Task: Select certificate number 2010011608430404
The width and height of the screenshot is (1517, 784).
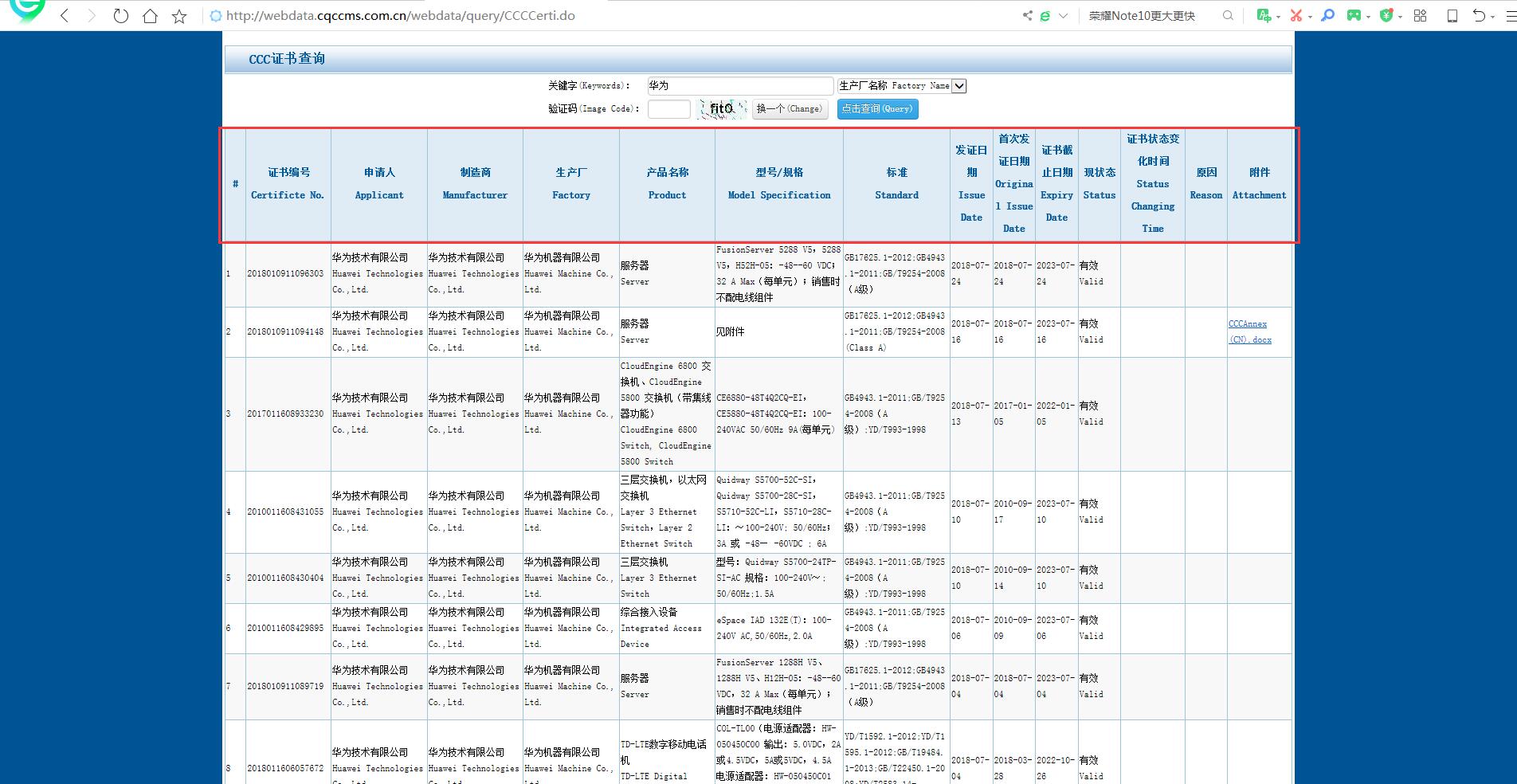Action: (285, 578)
